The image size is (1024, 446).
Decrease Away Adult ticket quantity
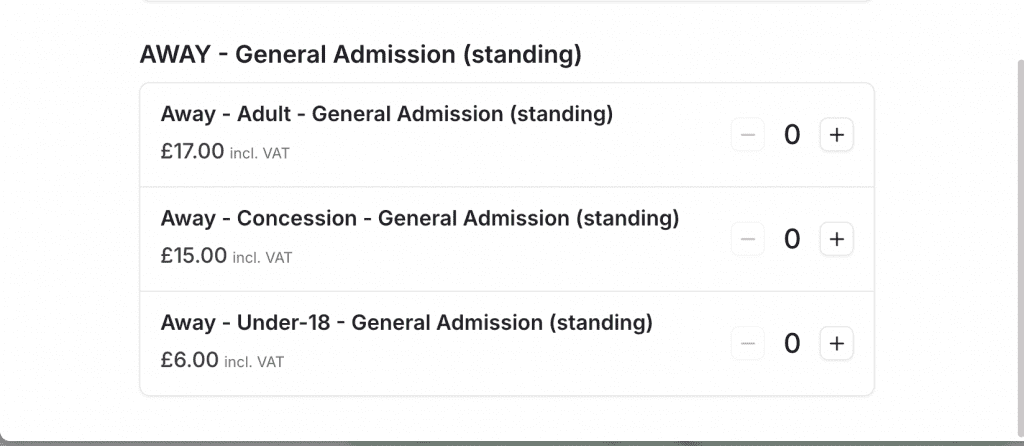coord(747,134)
